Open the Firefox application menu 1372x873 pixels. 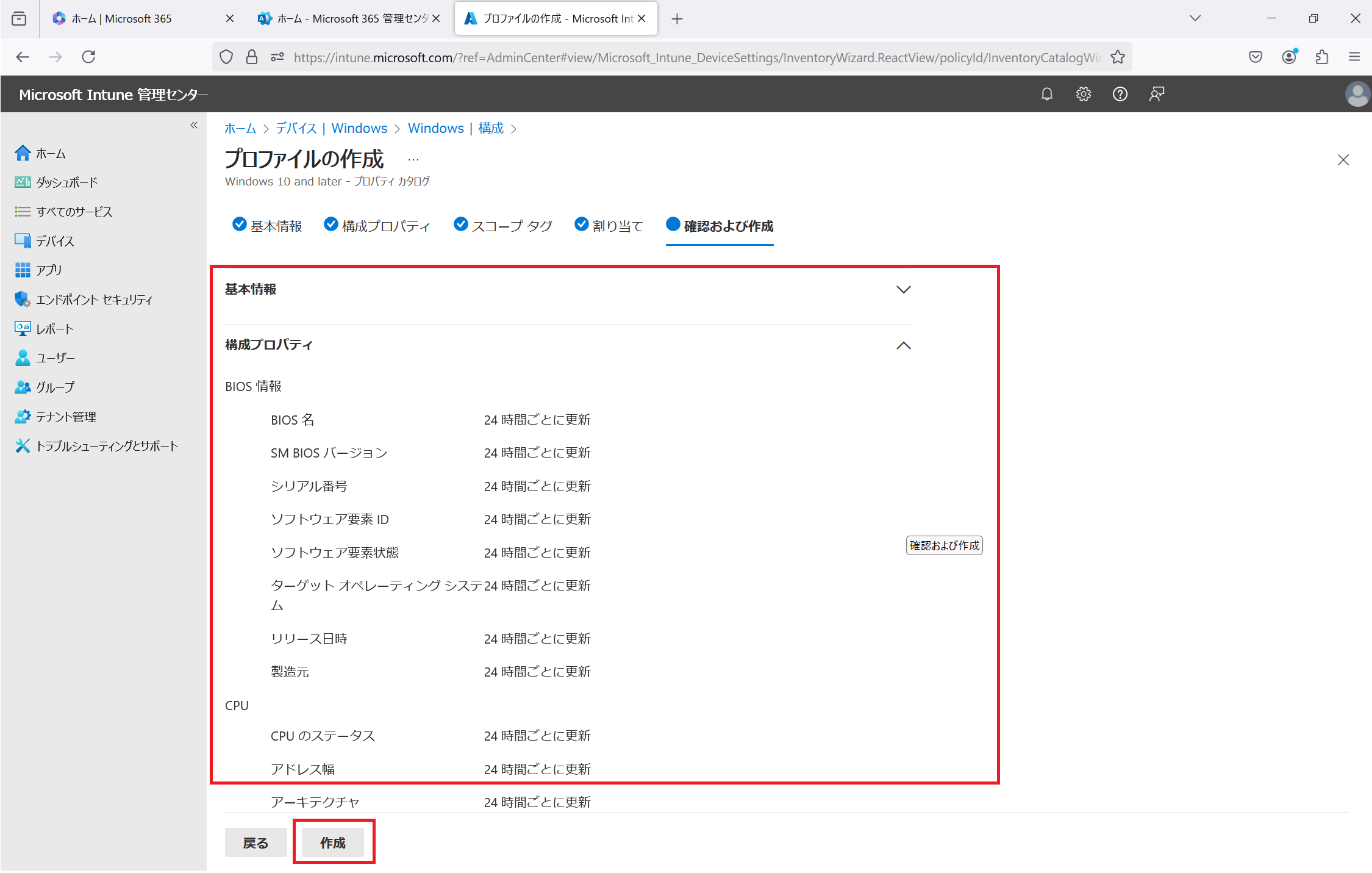[x=1354, y=57]
